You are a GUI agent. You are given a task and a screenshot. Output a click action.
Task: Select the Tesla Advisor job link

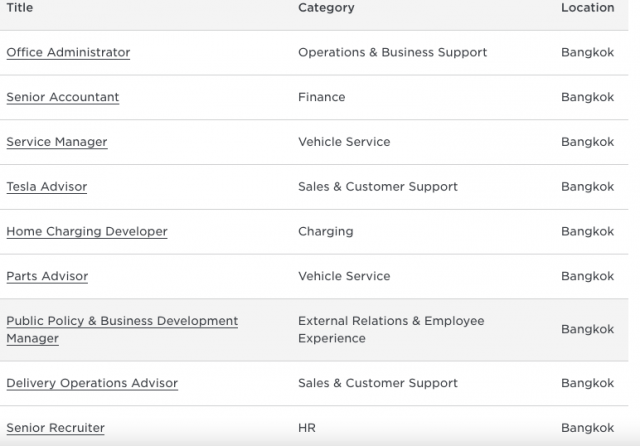tap(47, 187)
